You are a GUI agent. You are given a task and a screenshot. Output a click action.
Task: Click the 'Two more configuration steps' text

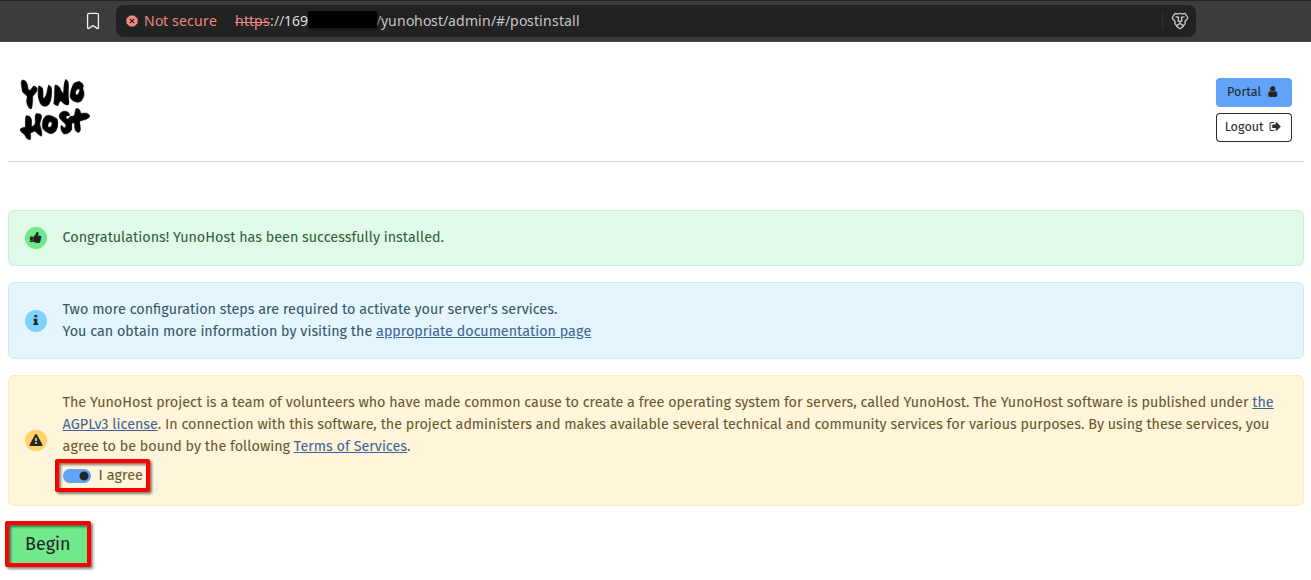pos(310,309)
